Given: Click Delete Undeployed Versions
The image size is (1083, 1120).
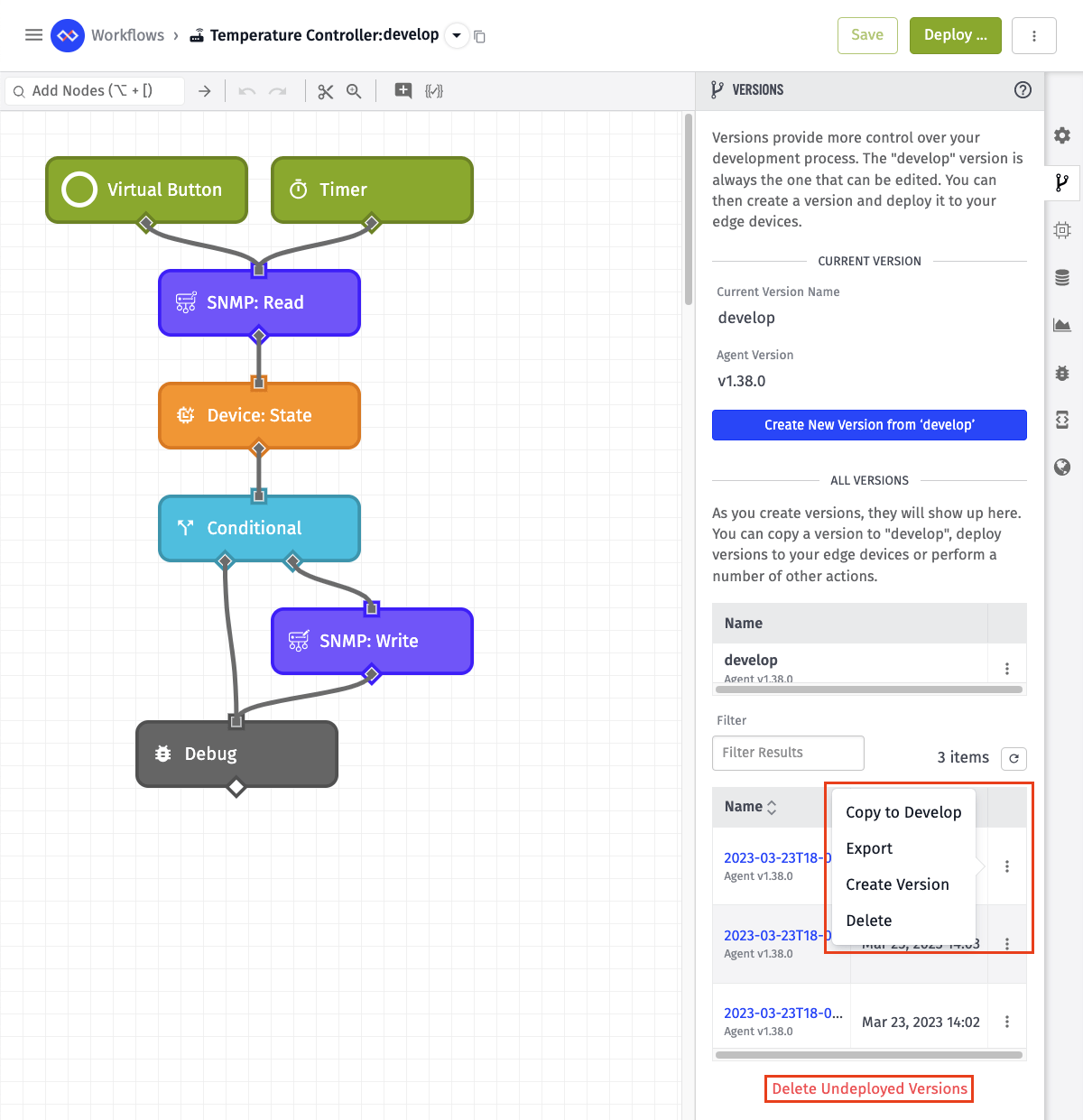Looking at the screenshot, I should (x=869, y=1088).
